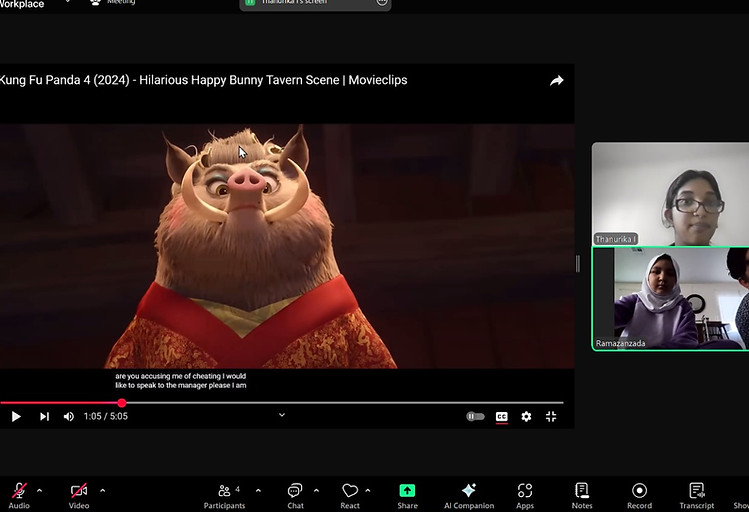Open meeting Notes
This screenshot has width=749, height=512.
(582, 495)
